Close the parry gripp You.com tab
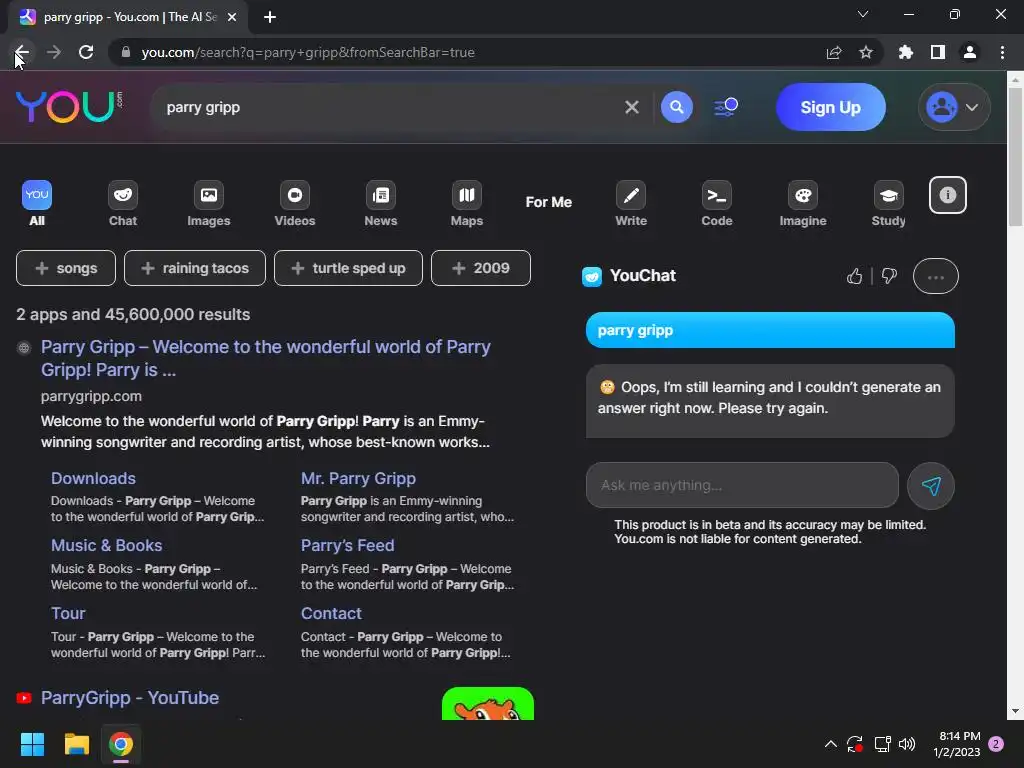Viewport: 1024px width, 768px height. pyautogui.click(x=232, y=17)
